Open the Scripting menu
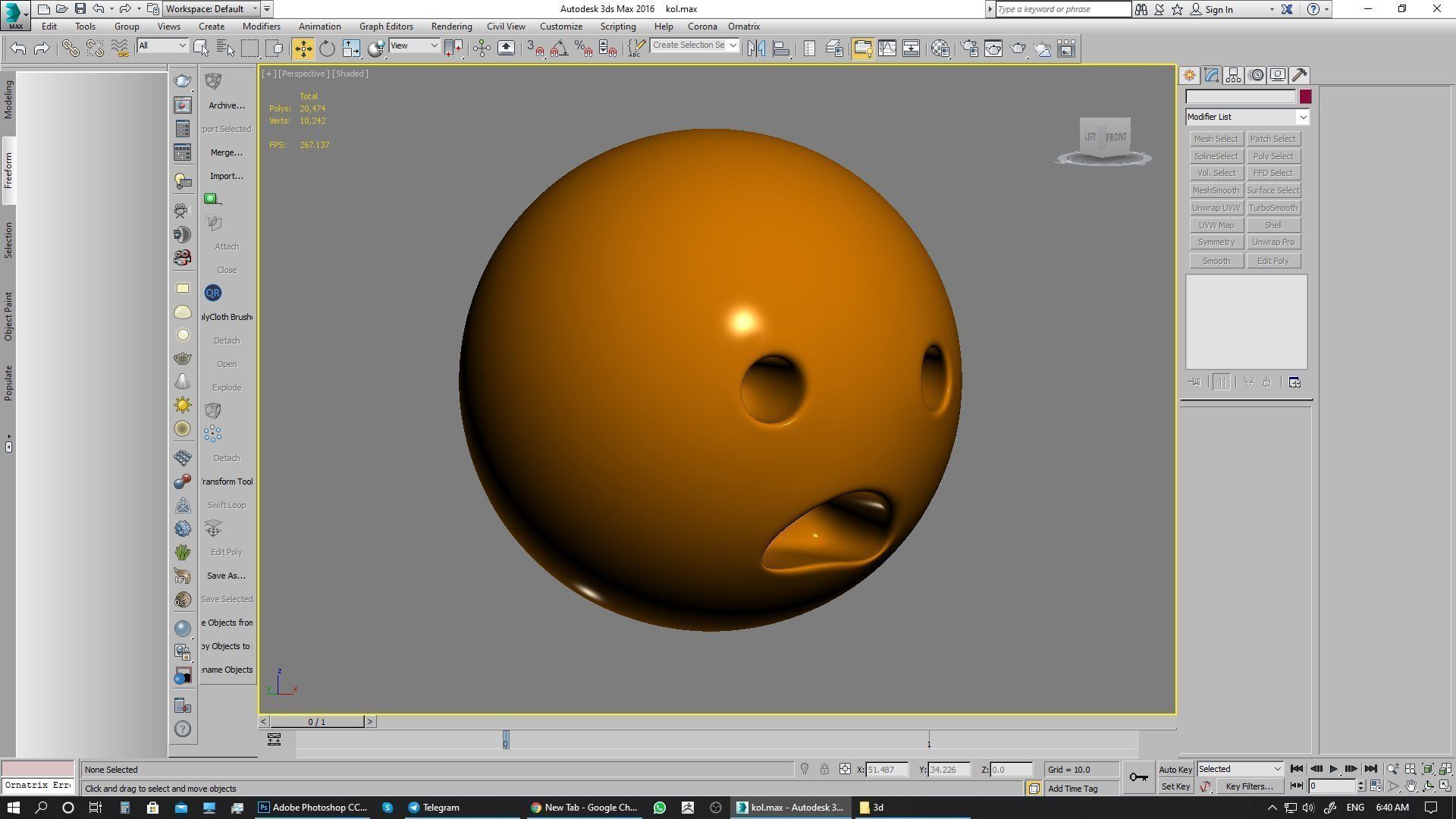1456x819 pixels. 618,27
